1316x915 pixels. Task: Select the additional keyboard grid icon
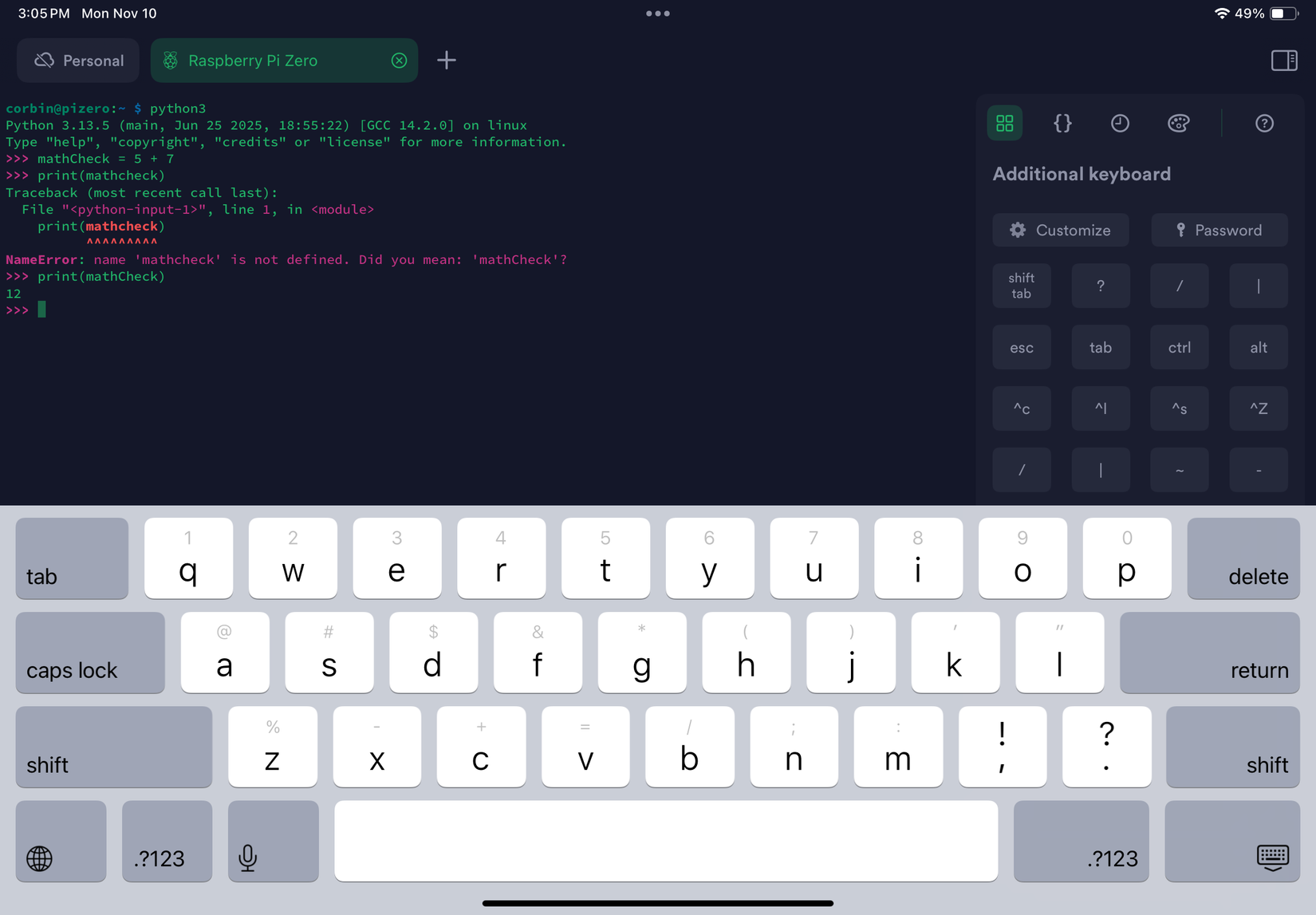pos(1004,124)
